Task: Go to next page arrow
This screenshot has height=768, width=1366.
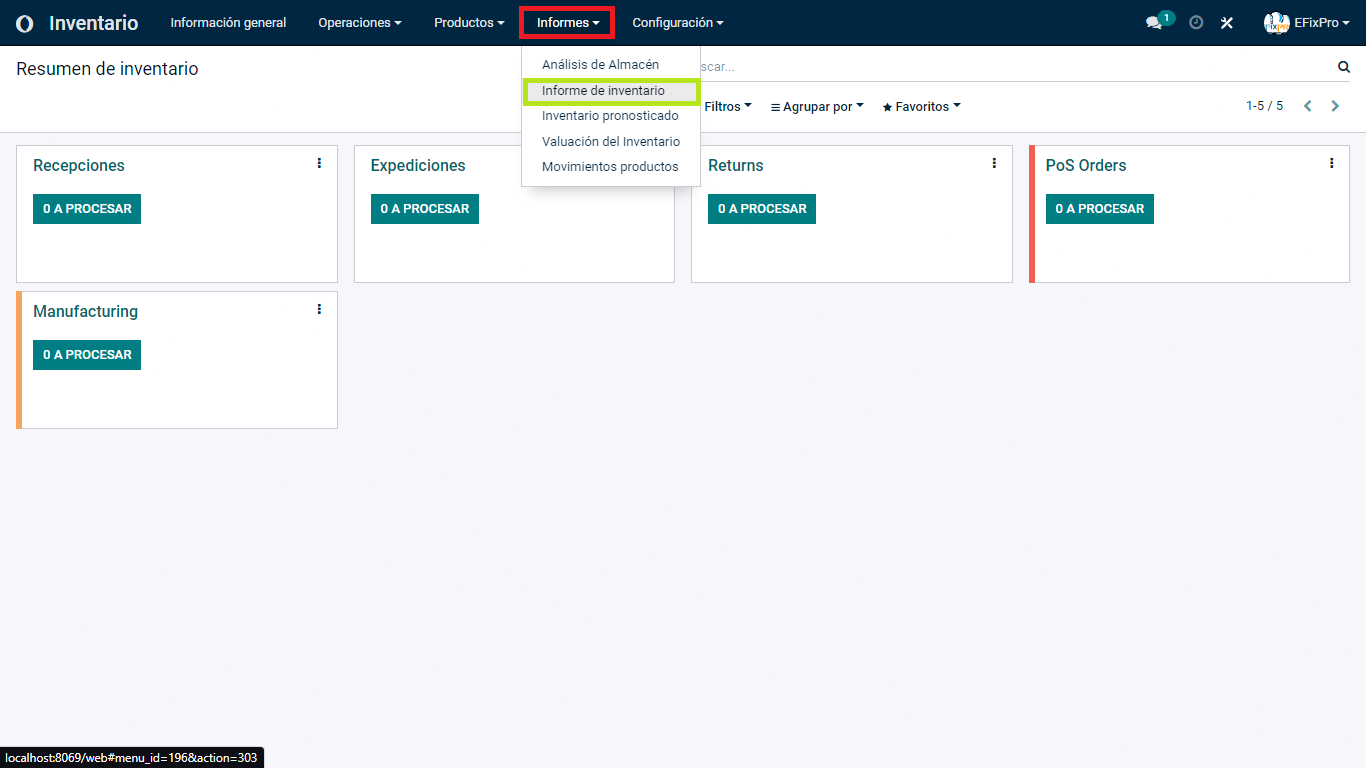Action: pos(1335,106)
